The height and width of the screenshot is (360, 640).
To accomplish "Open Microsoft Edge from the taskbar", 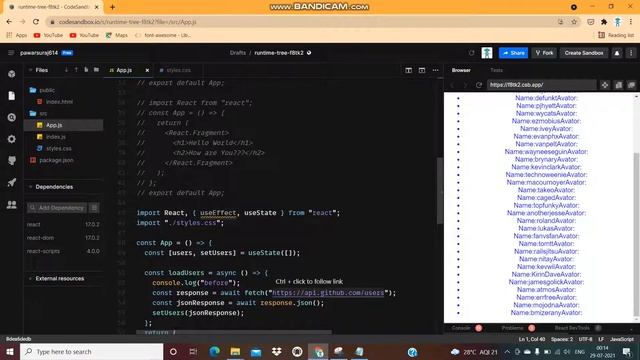I will click(214, 351).
